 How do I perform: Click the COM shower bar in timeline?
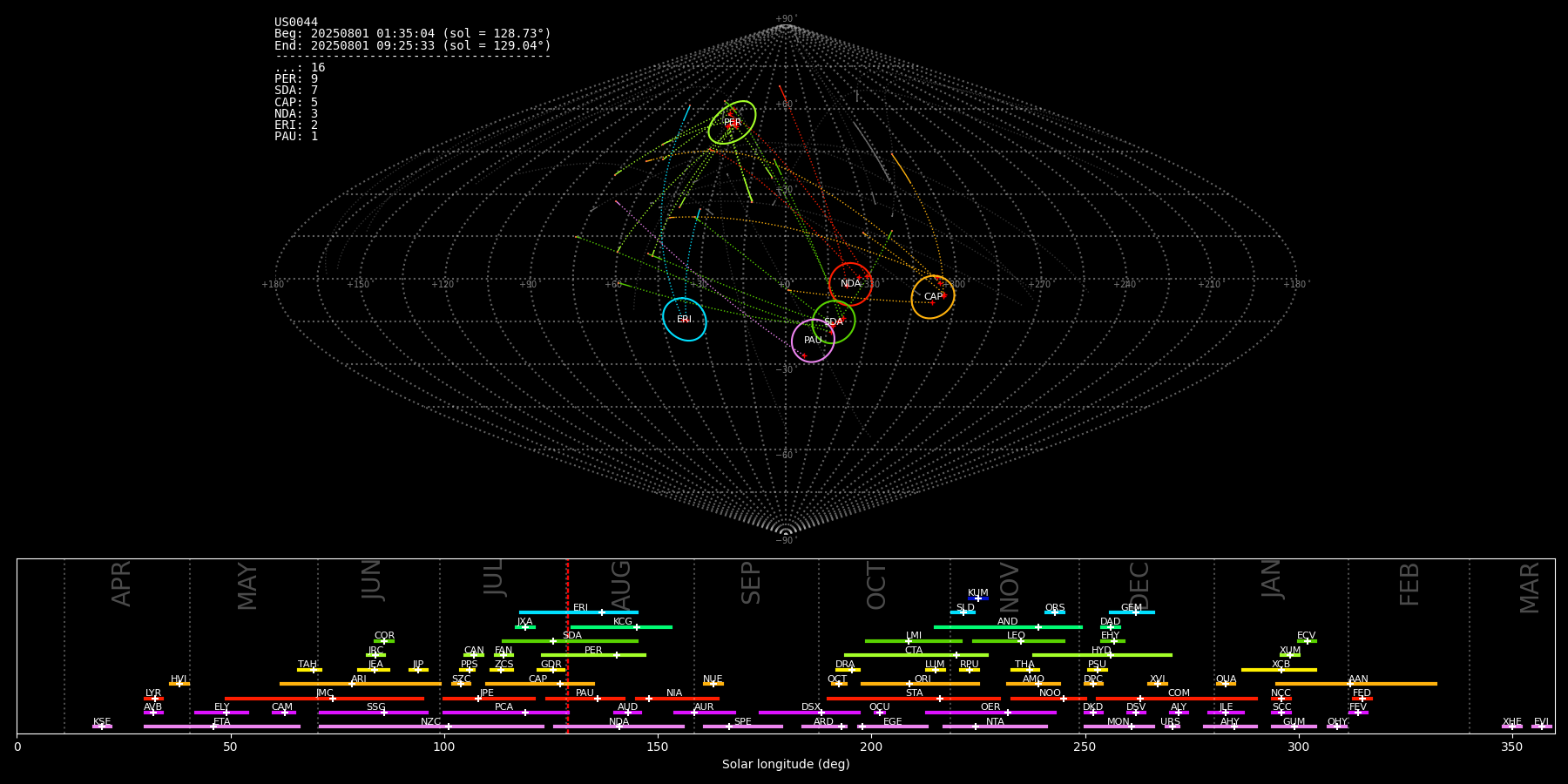tap(1178, 698)
